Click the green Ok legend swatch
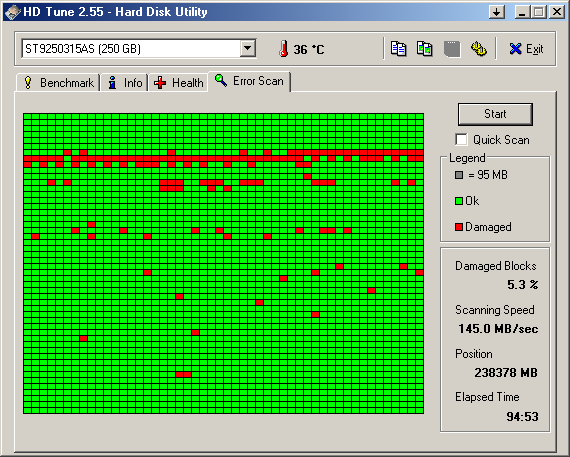The width and height of the screenshot is (570, 457). [459, 201]
